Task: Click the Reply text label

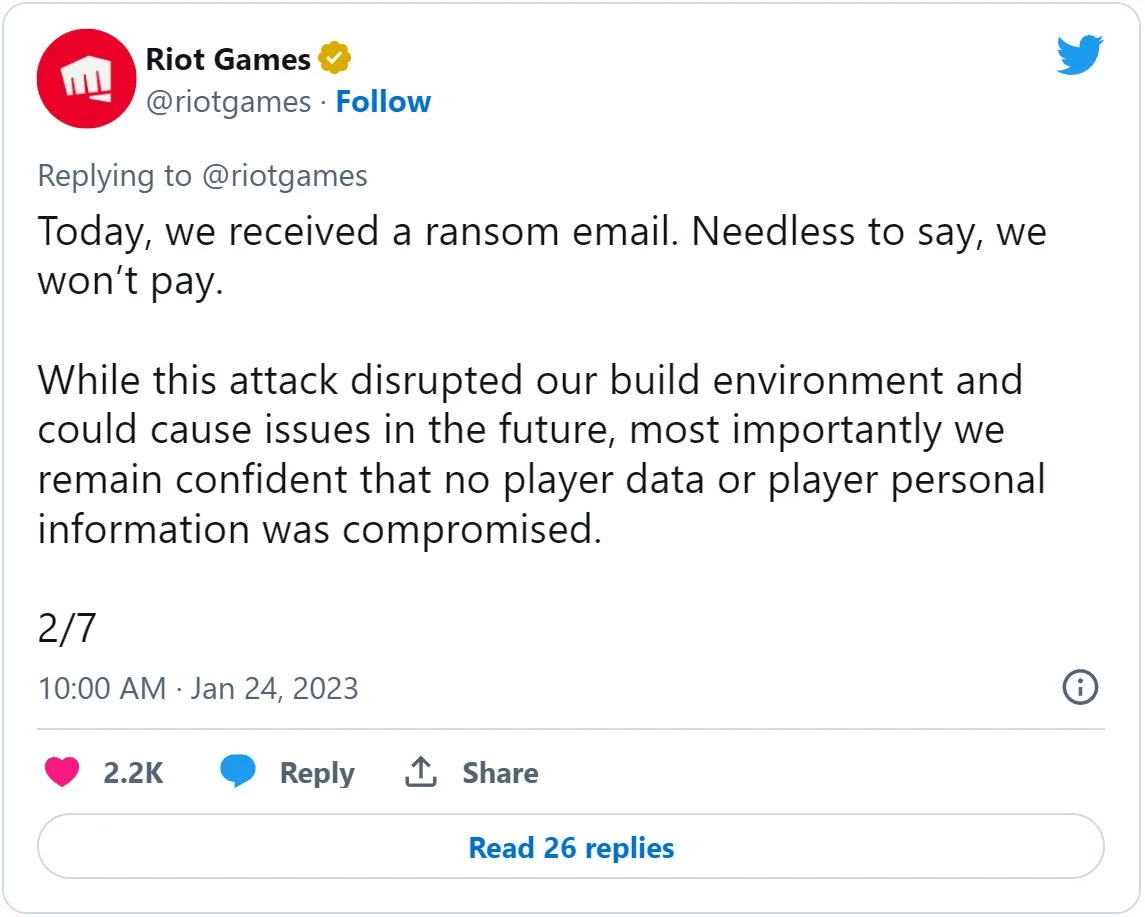Action: tap(317, 773)
